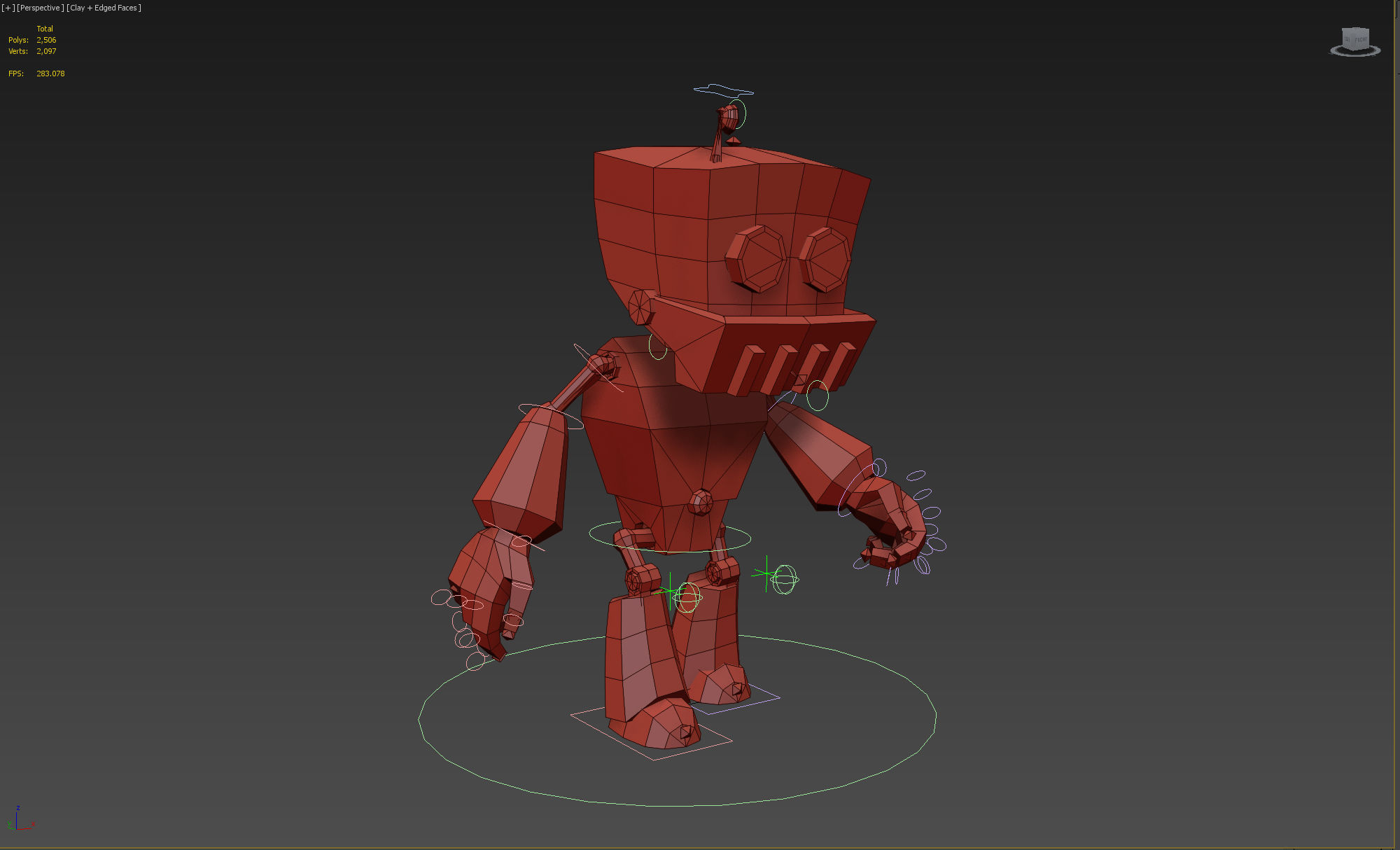Open the Clay + Edged Faces shading menu
1400x850 pixels.
pos(104,8)
